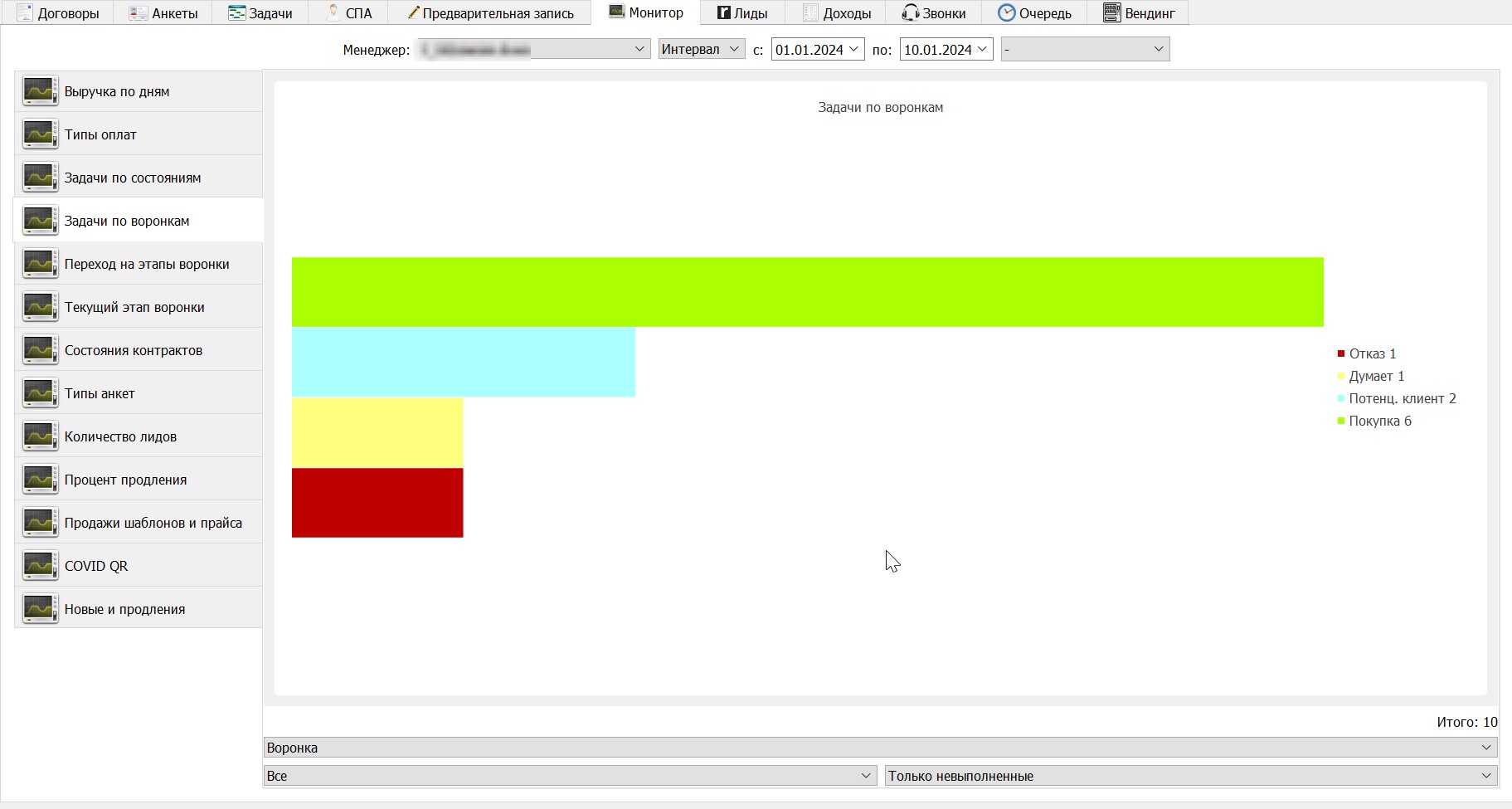
Task: Click the end date field 10.01.2024
Action: click(x=946, y=49)
